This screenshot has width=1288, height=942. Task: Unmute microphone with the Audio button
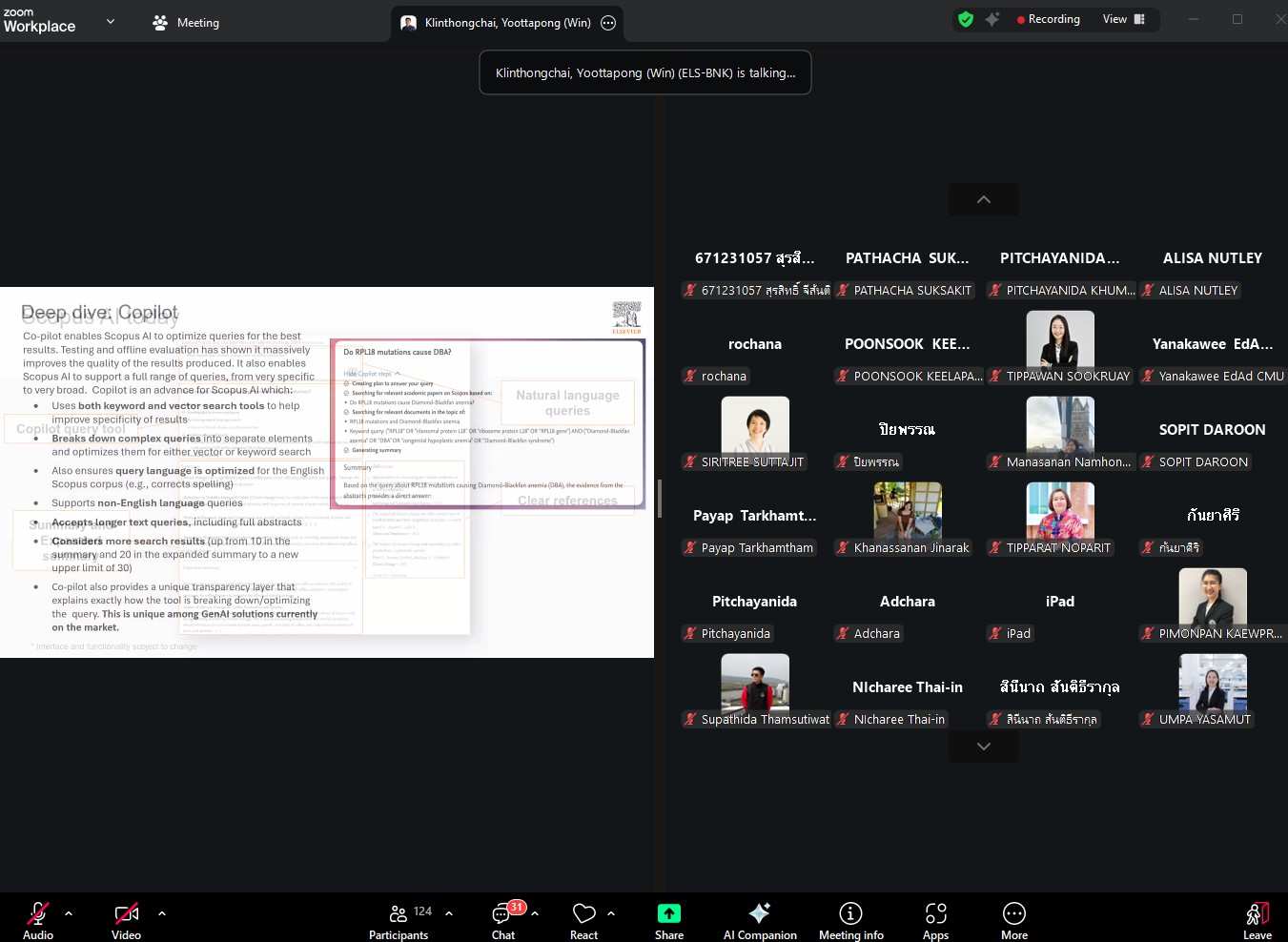point(38,920)
